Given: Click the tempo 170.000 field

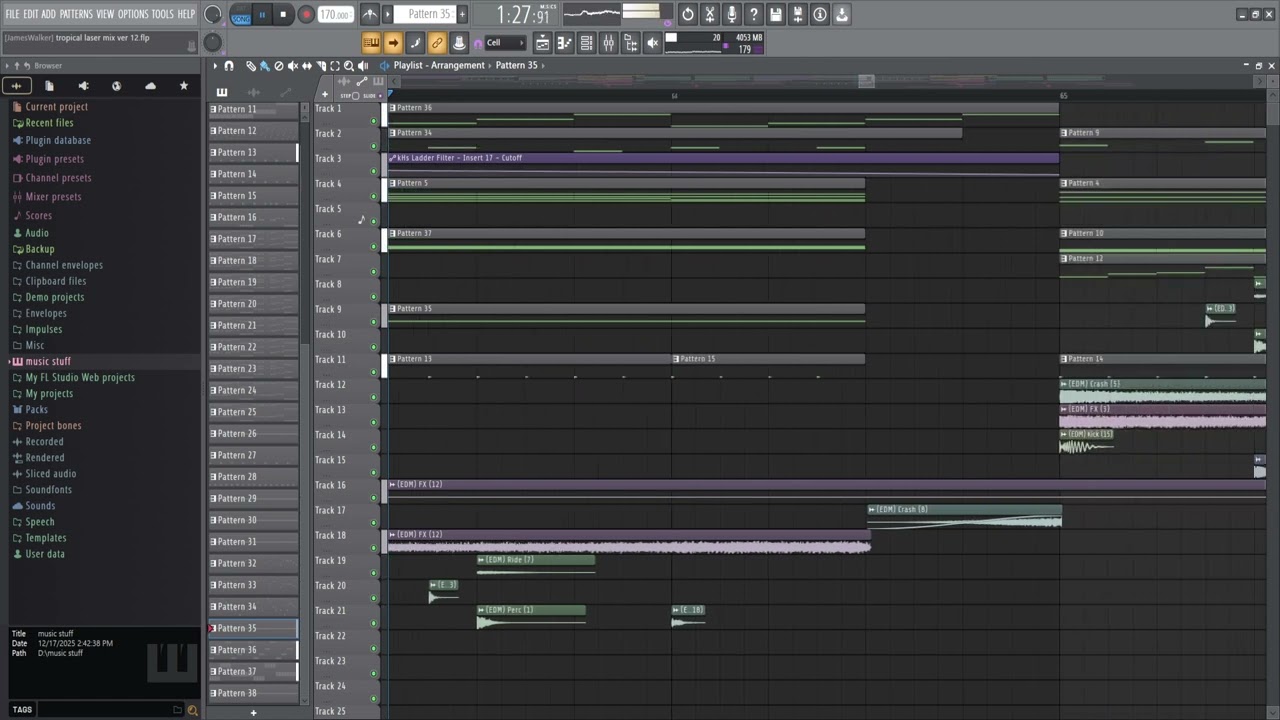Looking at the screenshot, I should [x=336, y=14].
